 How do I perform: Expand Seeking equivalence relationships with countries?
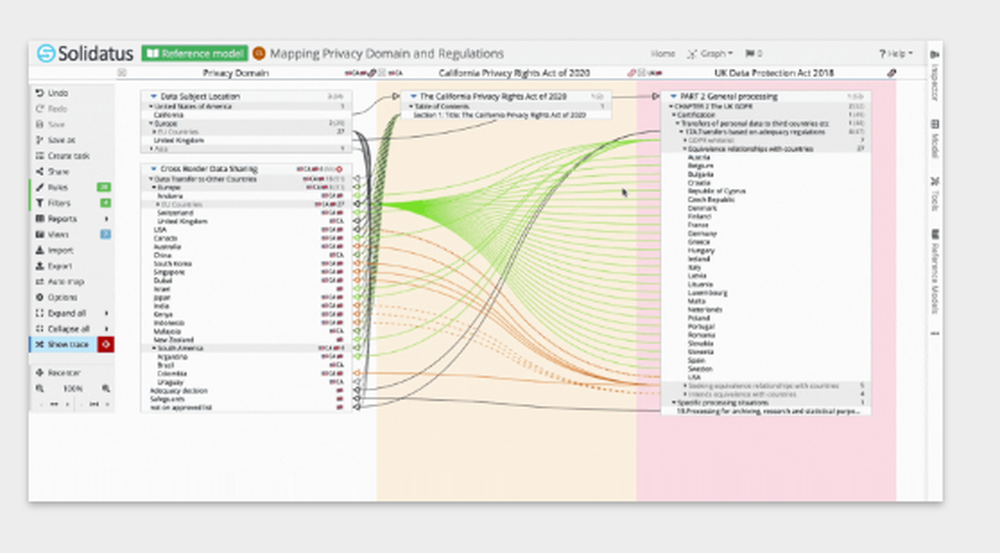(685, 386)
